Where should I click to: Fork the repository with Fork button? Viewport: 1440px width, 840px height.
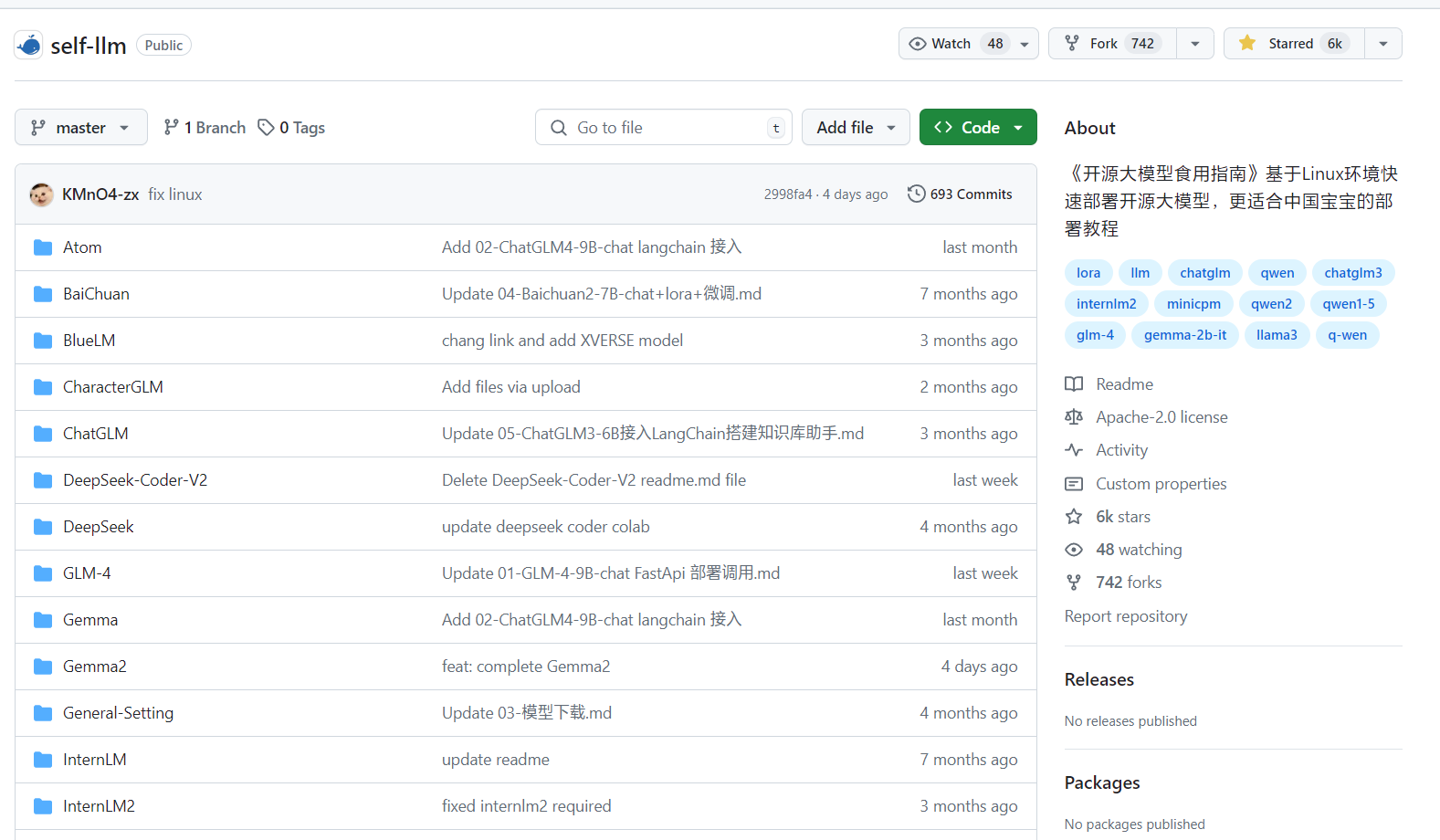tap(1112, 44)
